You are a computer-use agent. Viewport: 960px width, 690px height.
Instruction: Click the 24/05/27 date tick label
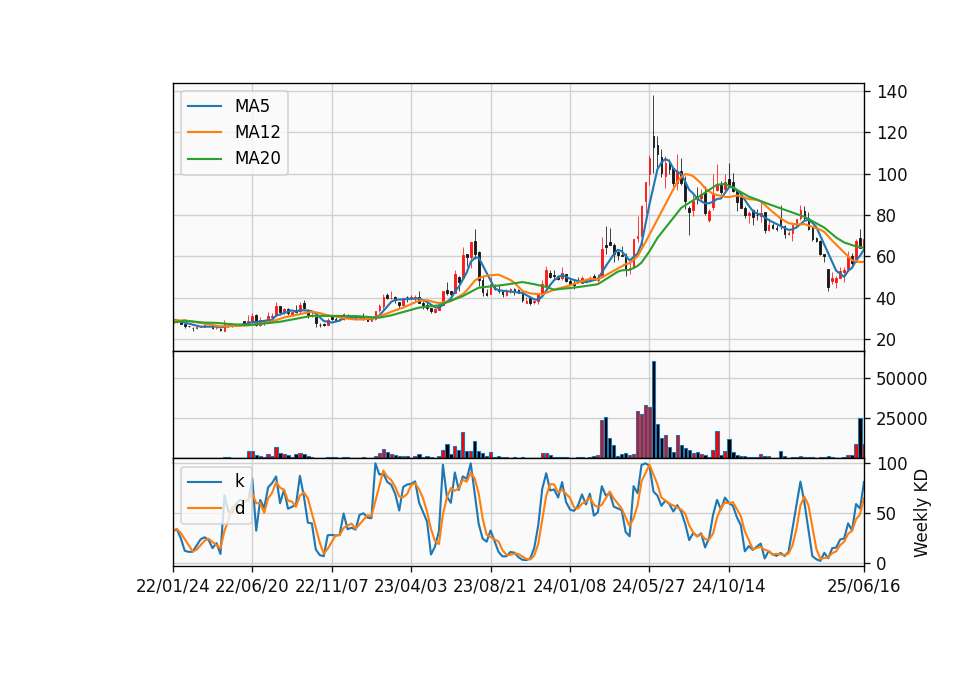tap(649, 586)
